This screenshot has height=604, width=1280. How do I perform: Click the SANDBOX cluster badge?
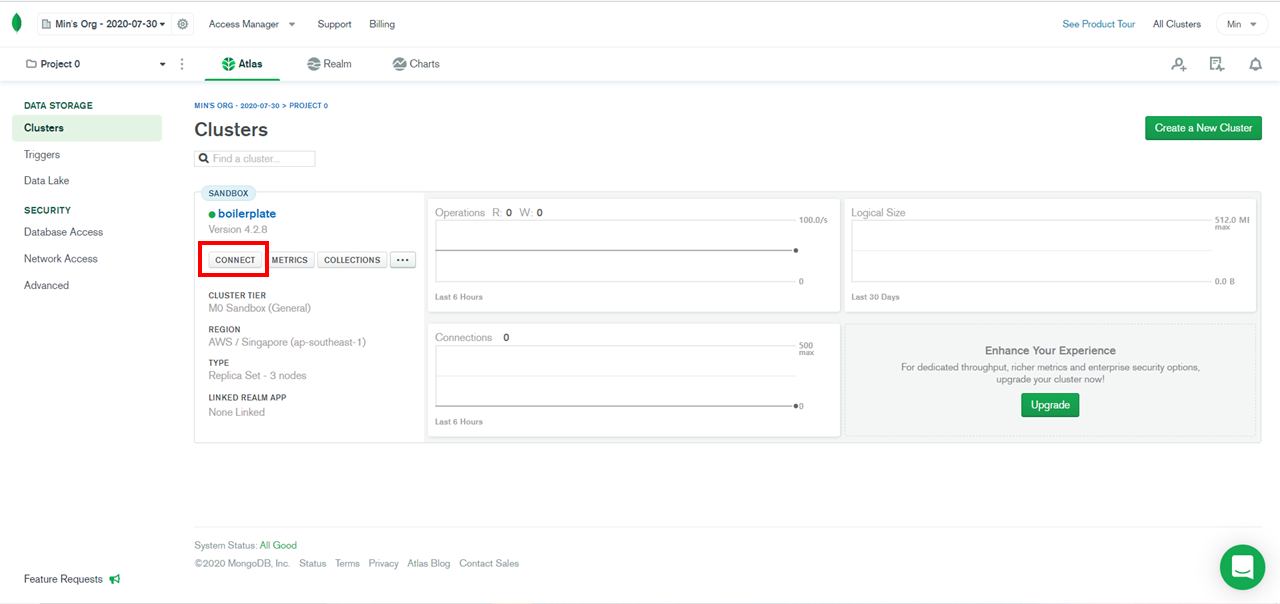[229, 193]
